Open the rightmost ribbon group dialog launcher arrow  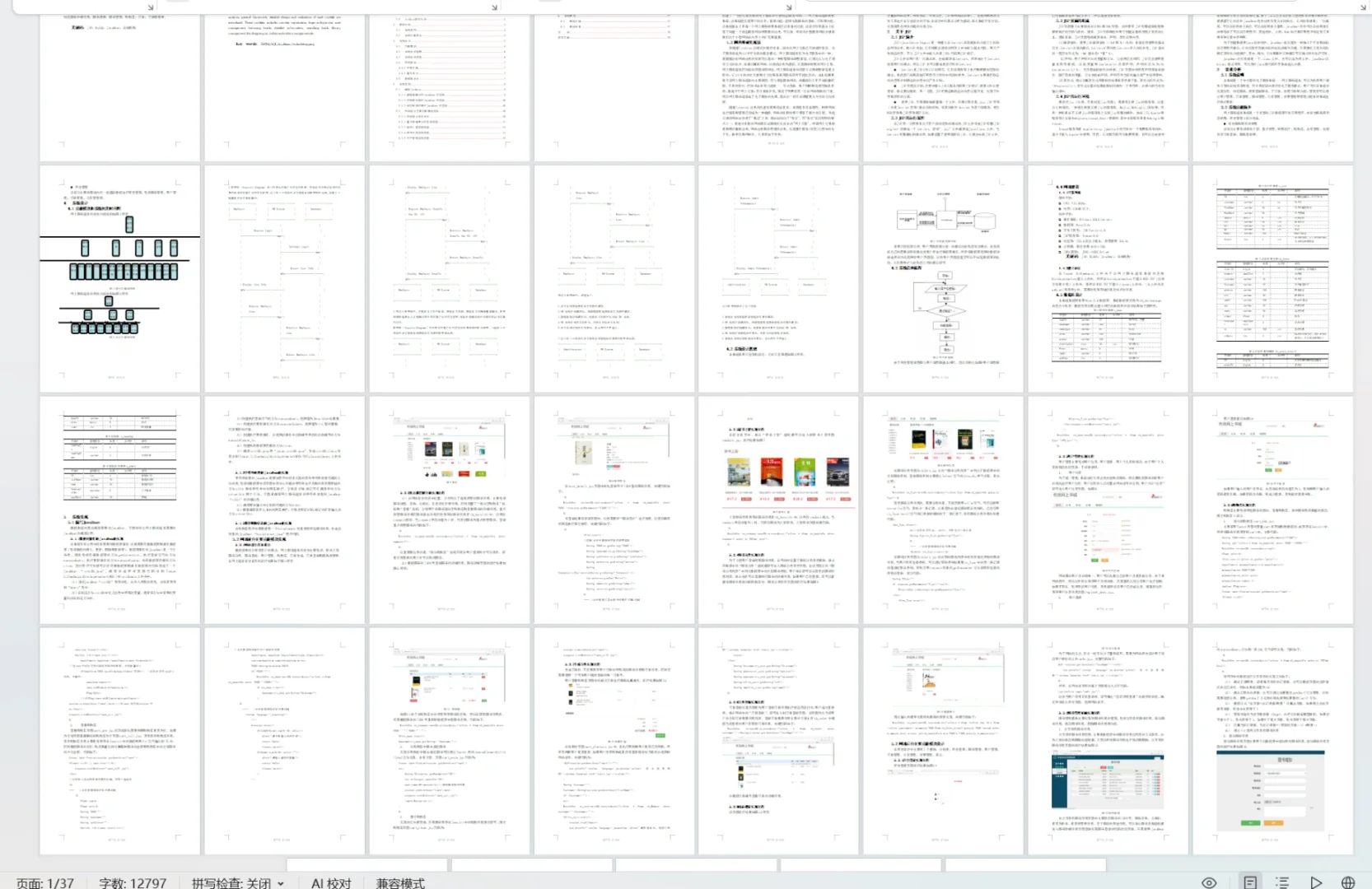point(1364,7)
